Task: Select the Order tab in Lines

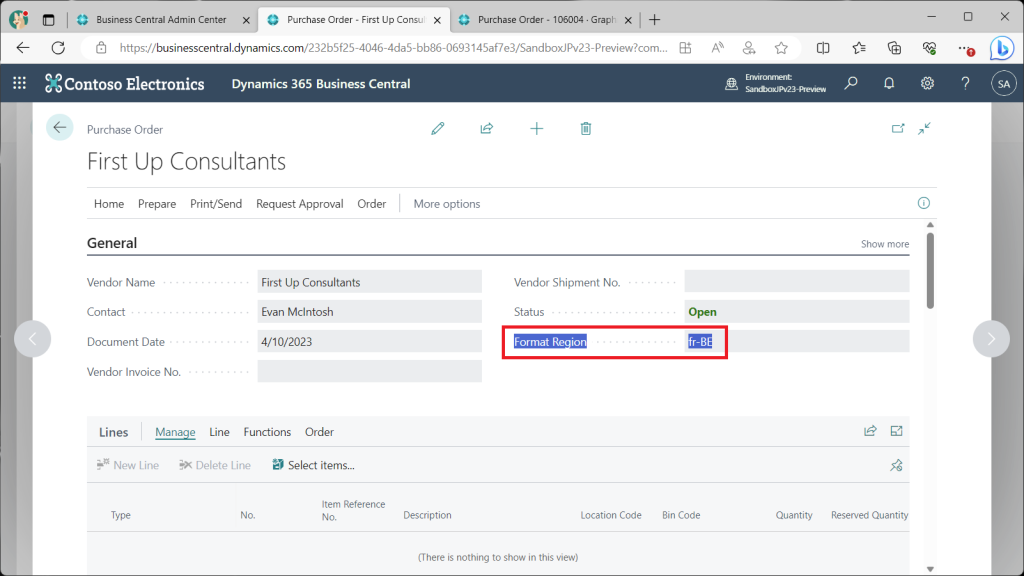Action: [x=319, y=432]
